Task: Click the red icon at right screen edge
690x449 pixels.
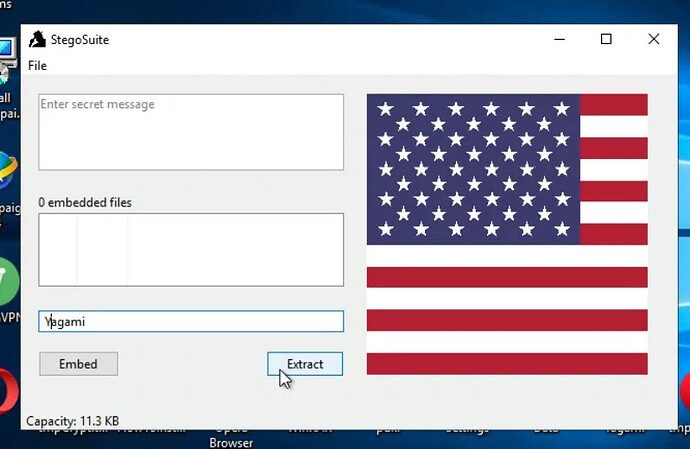Action: pyautogui.click(x=684, y=392)
